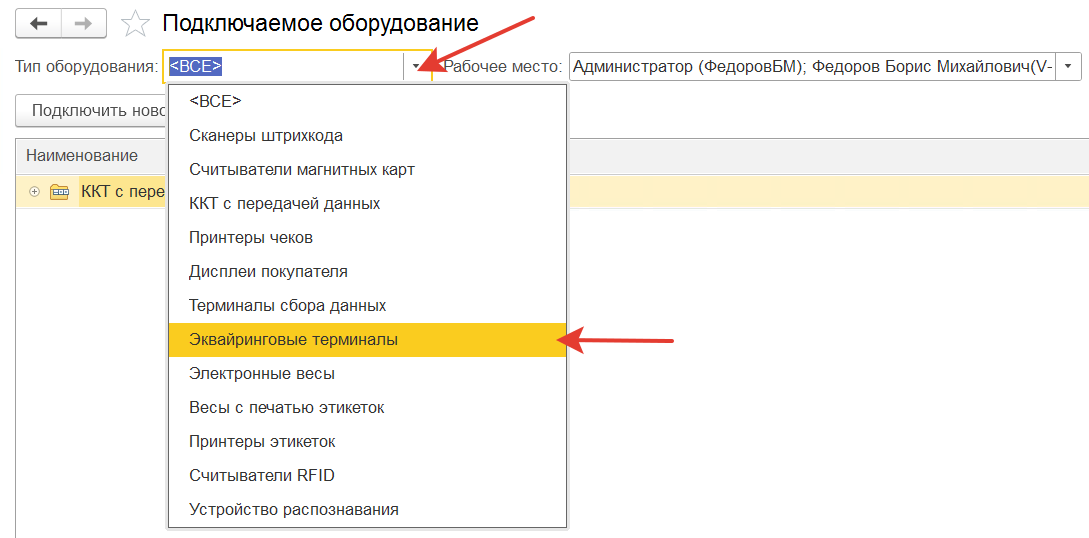Screen dimensions: 1089x538
Task: Click the Рабочее место field with Администратор
Action: 812,67
